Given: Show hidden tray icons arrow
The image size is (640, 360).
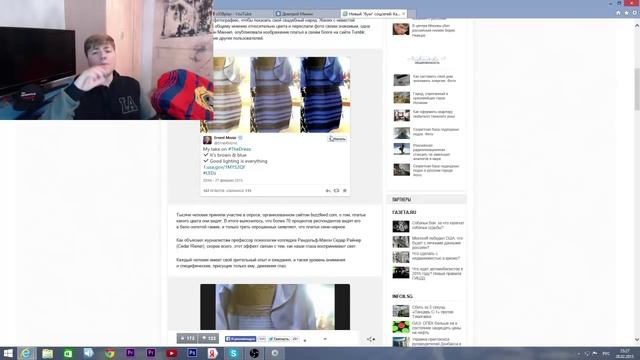Looking at the screenshot, I should [579, 354].
